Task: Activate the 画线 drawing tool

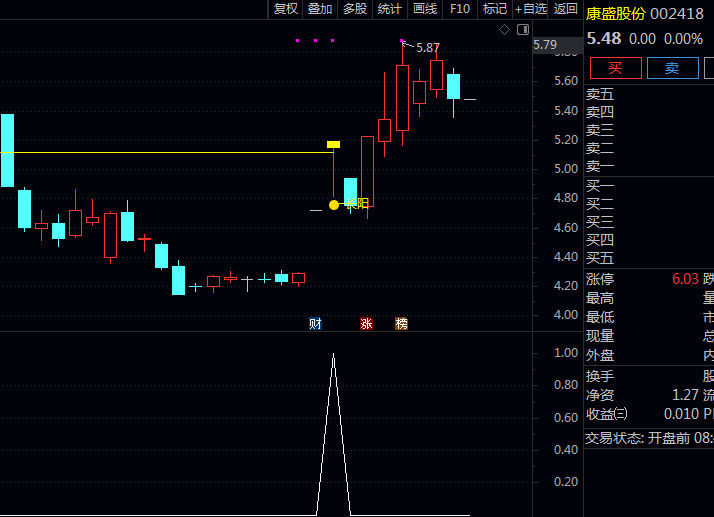Action: point(425,9)
